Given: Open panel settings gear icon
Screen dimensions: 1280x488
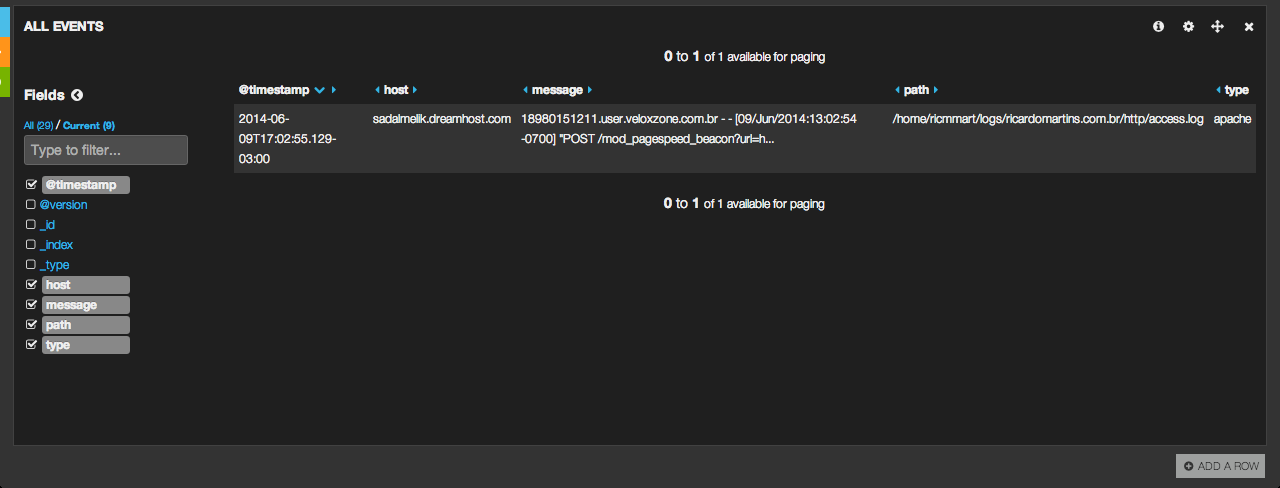Looking at the screenshot, I should click(x=1188, y=27).
